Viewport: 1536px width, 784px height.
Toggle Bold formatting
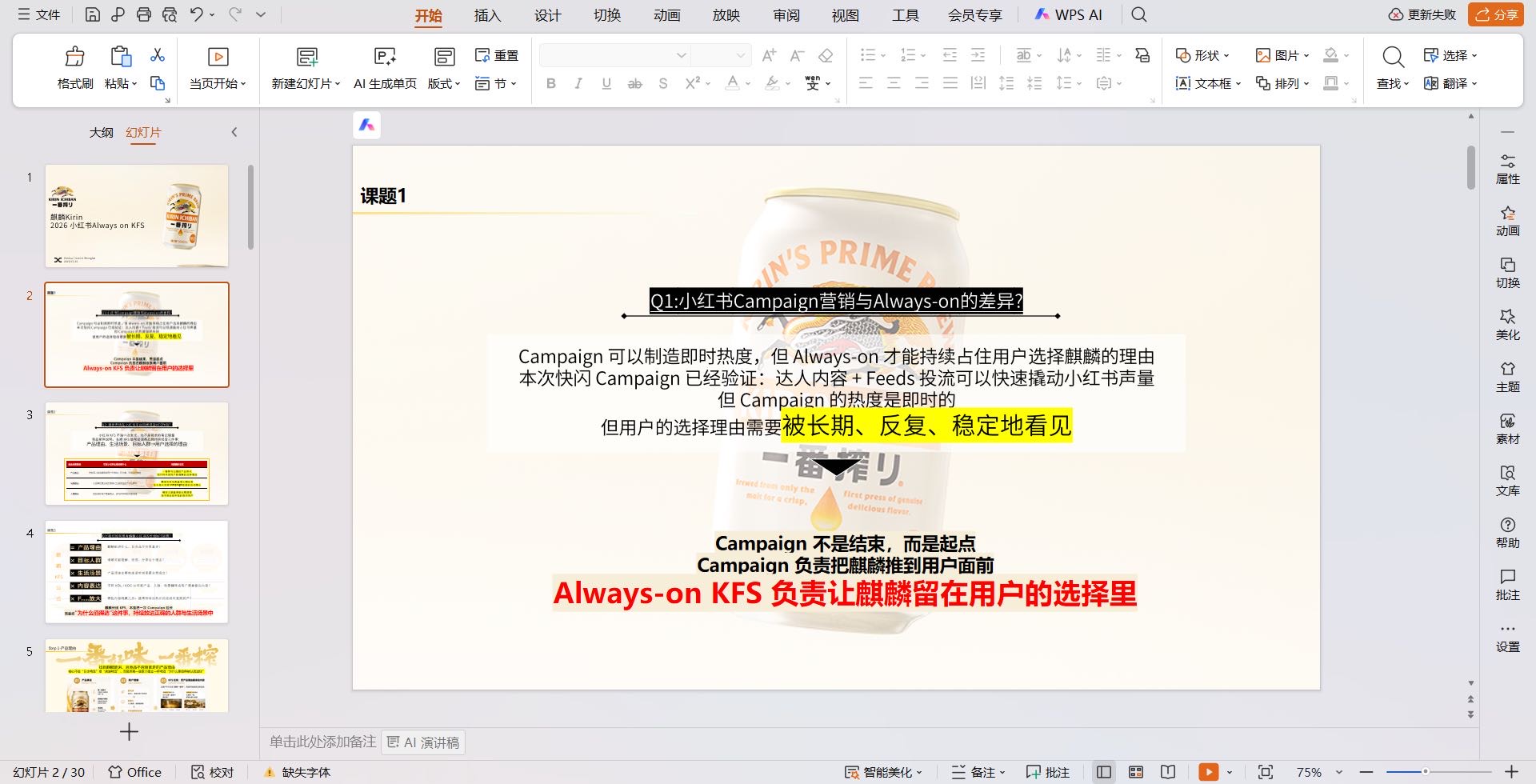pos(551,83)
